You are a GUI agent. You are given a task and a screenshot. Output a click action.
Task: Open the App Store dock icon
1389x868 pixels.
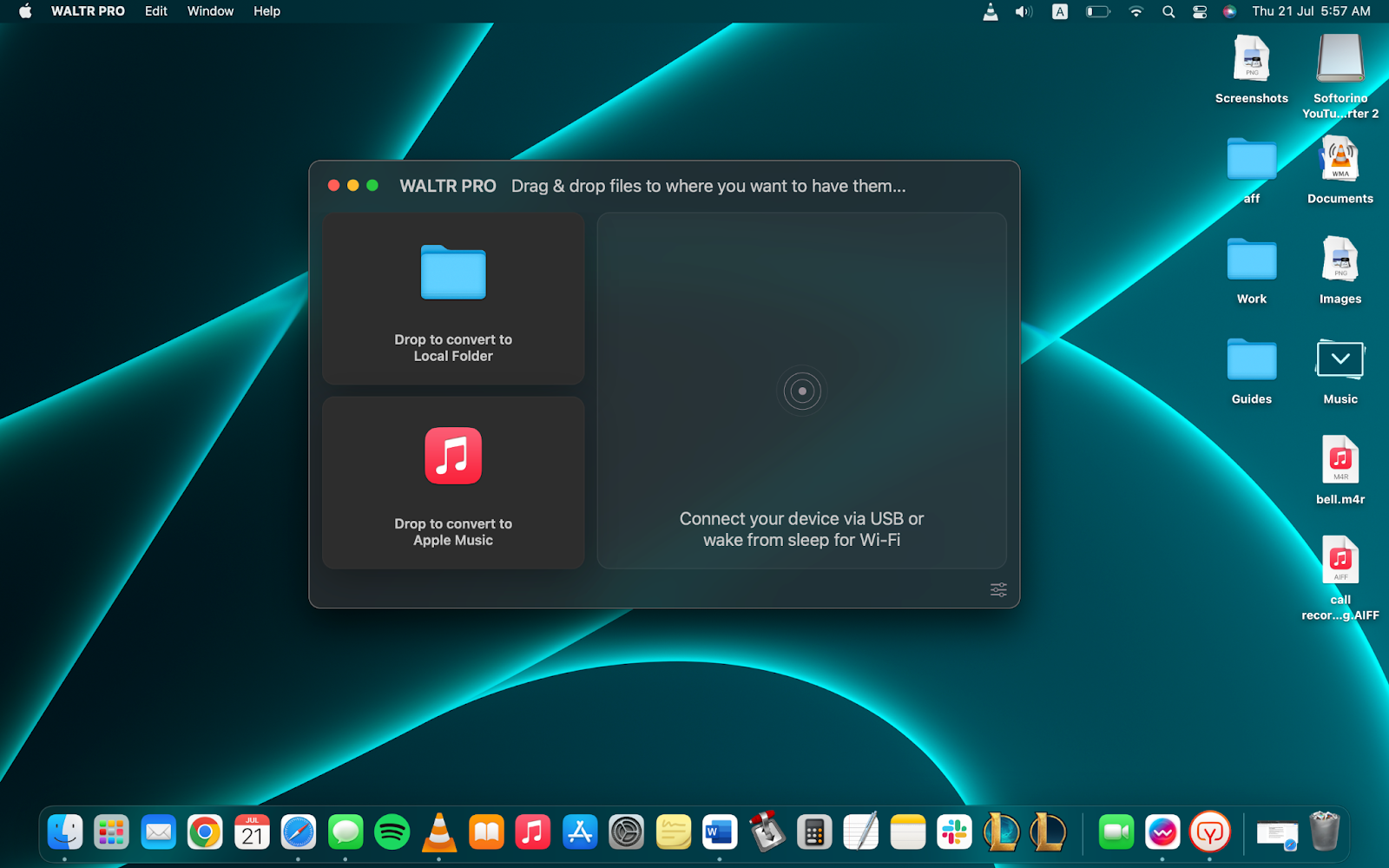click(x=580, y=832)
